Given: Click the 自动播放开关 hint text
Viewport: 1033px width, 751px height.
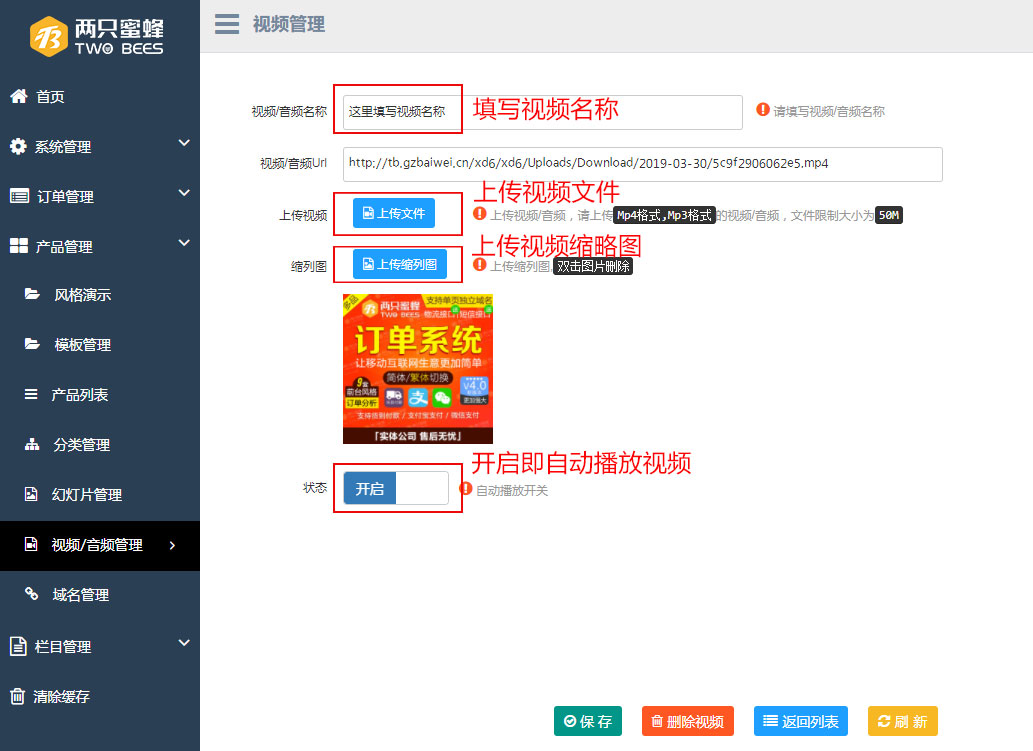Looking at the screenshot, I should 512,490.
